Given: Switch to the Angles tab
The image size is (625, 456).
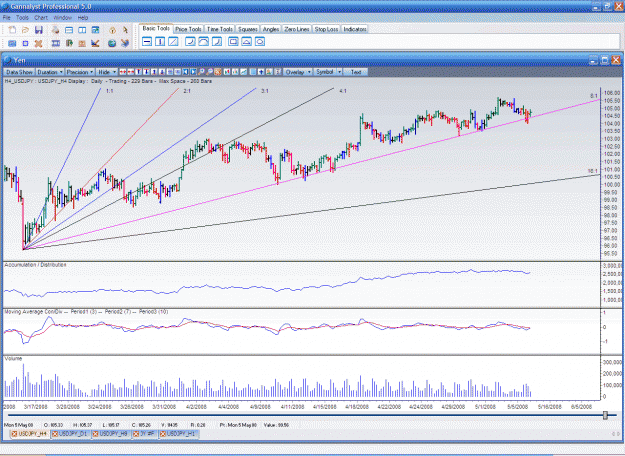Looking at the screenshot, I should [271, 29].
